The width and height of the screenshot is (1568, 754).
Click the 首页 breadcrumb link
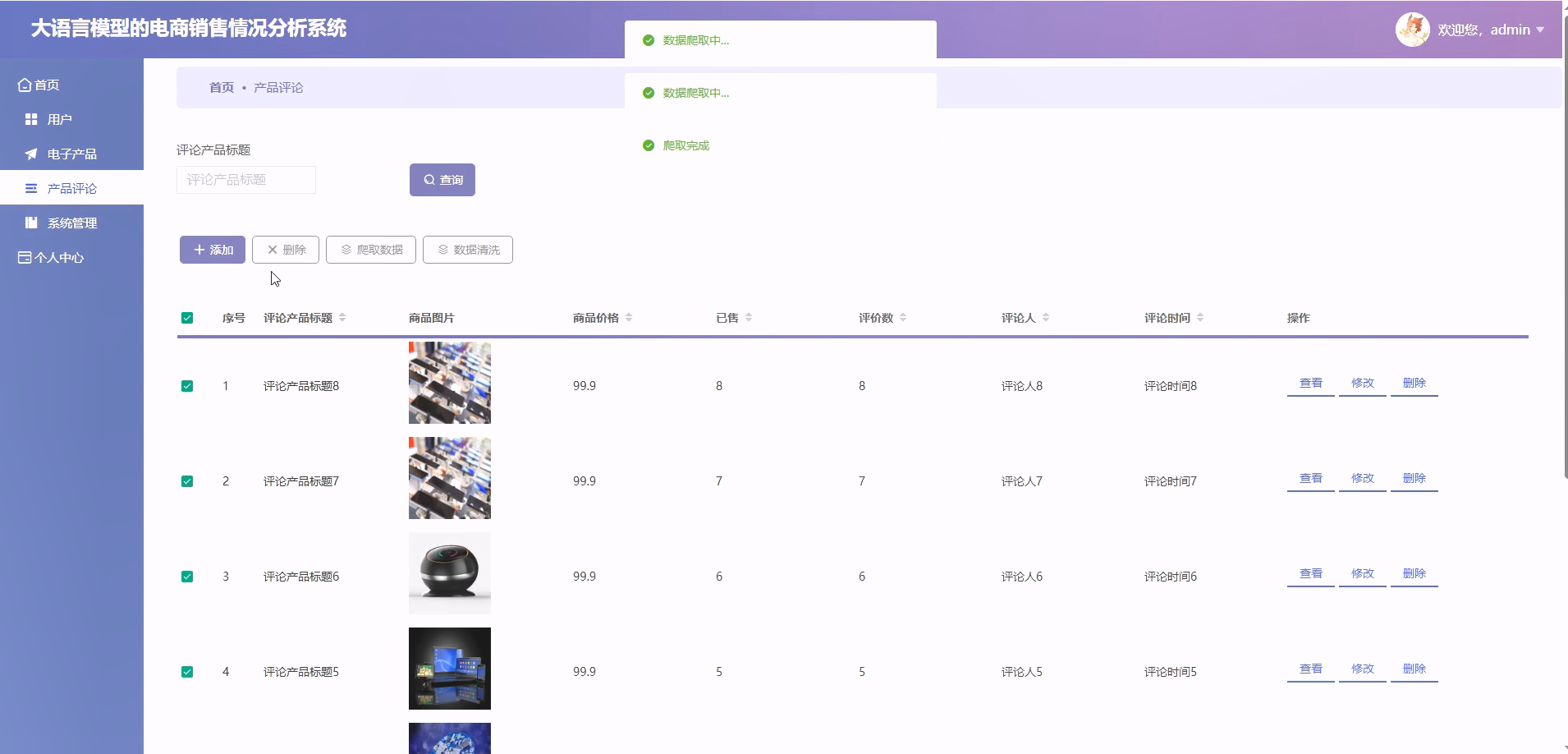[x=222, y=87]
